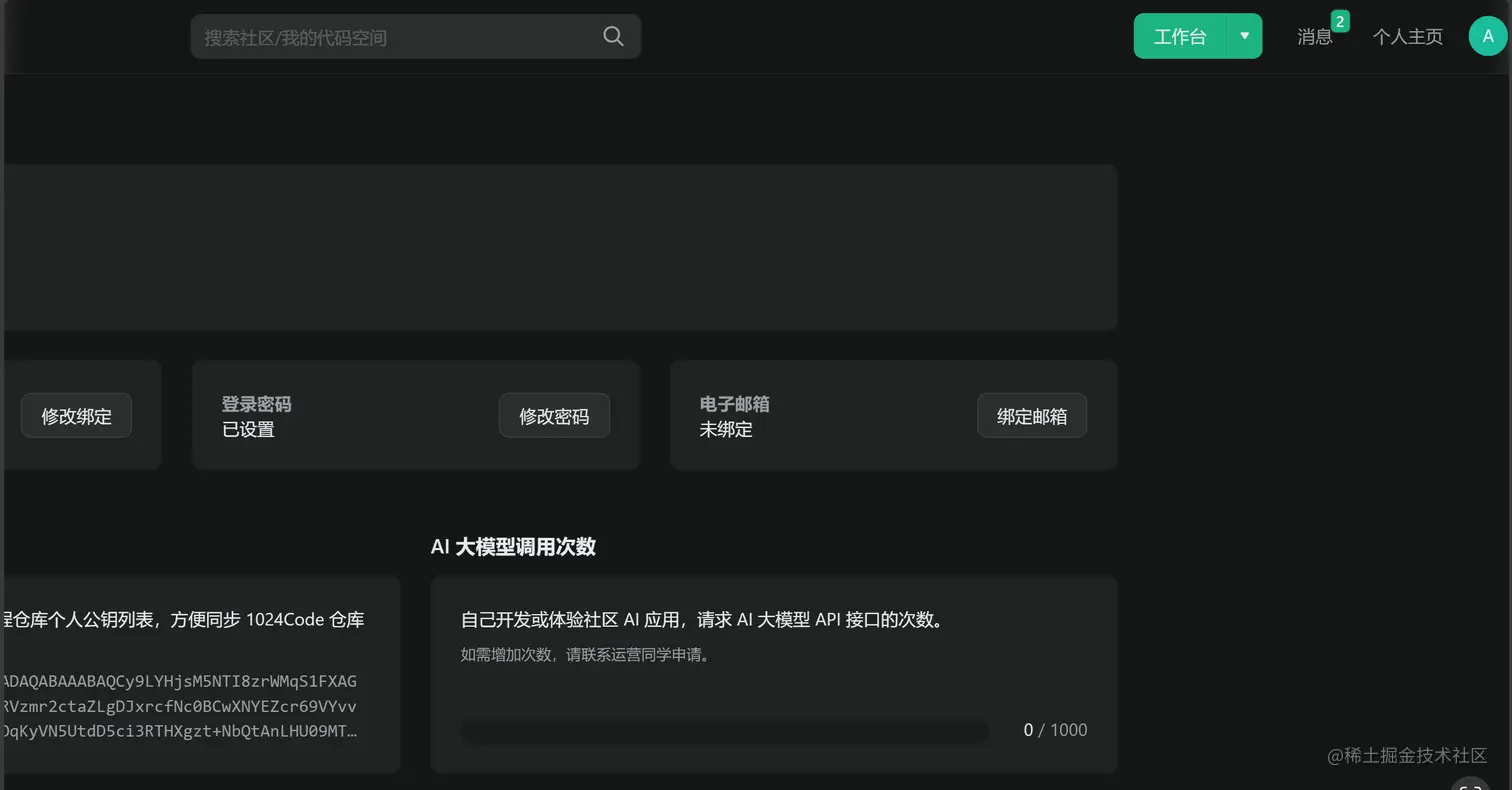Viewport: 1512px width, 790px height.
Task: Click the 未绑定 email status
Action: point(725,429)
